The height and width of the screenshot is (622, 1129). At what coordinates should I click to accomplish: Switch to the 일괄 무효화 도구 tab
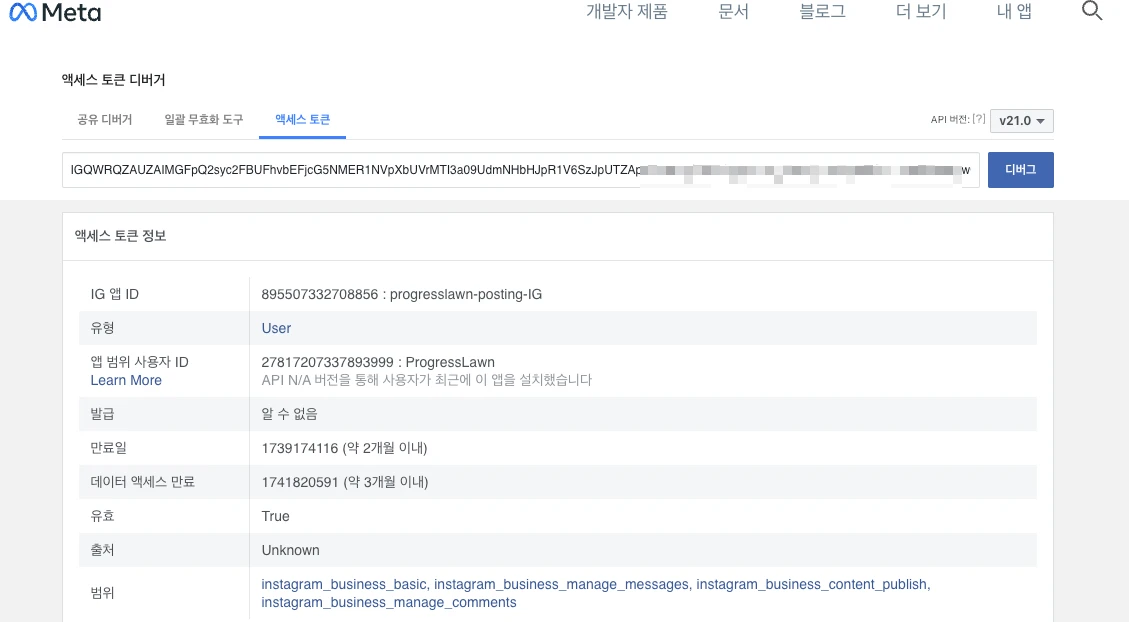point(204,120)
